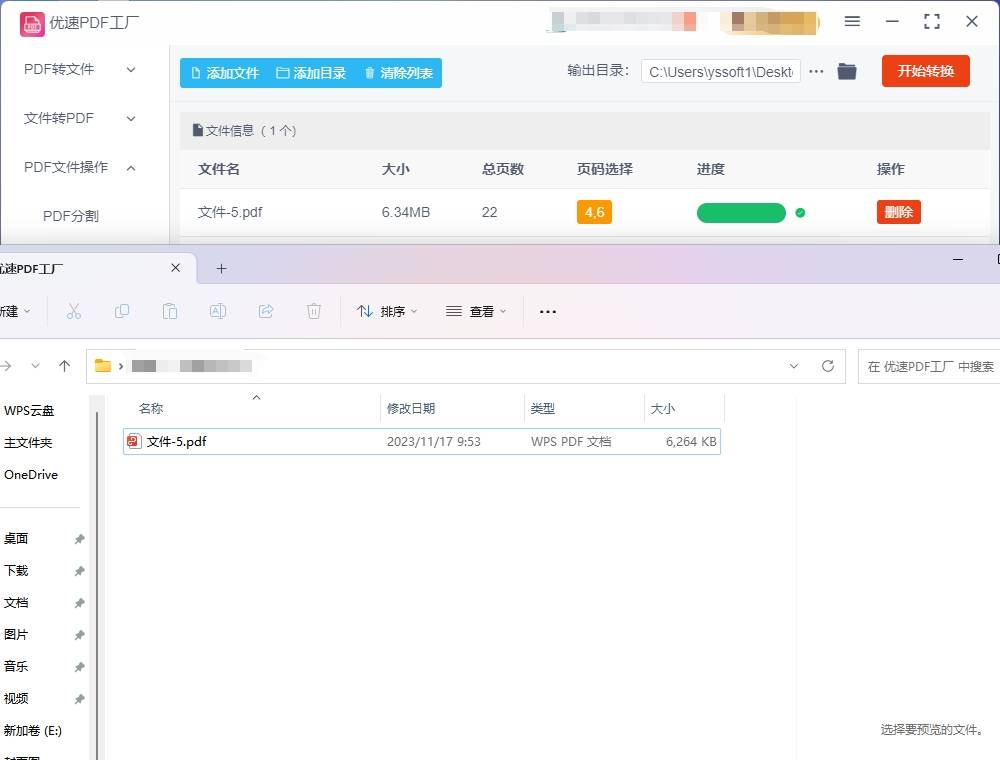Click the orange 4,6 page selection badge

[594, 212]
